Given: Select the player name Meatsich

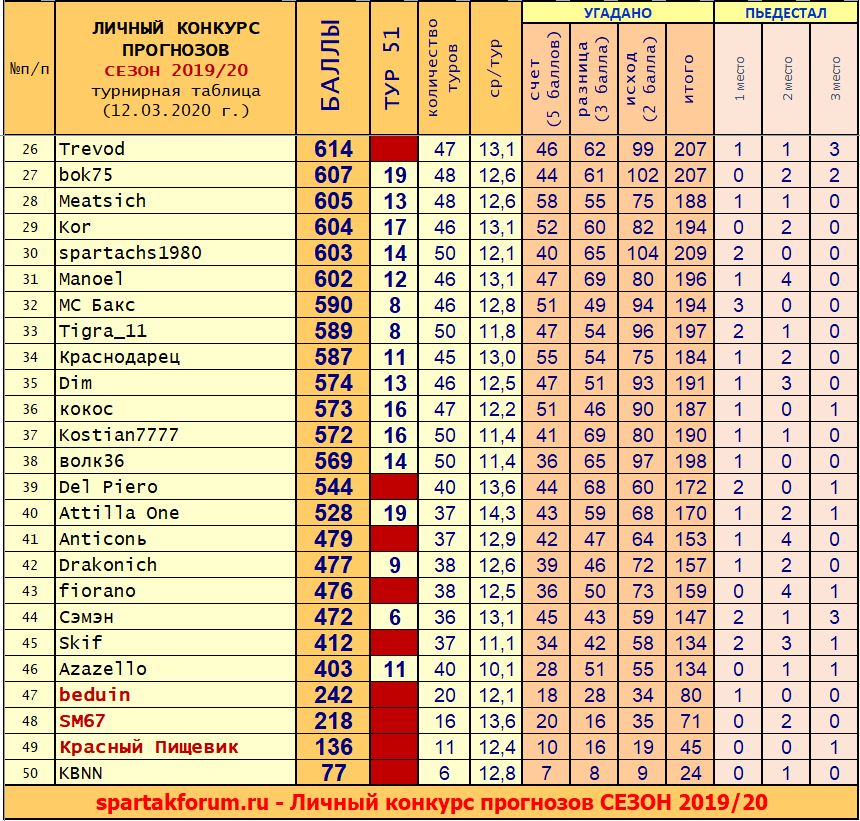Looking at the screenshot, I should (103, 201).
